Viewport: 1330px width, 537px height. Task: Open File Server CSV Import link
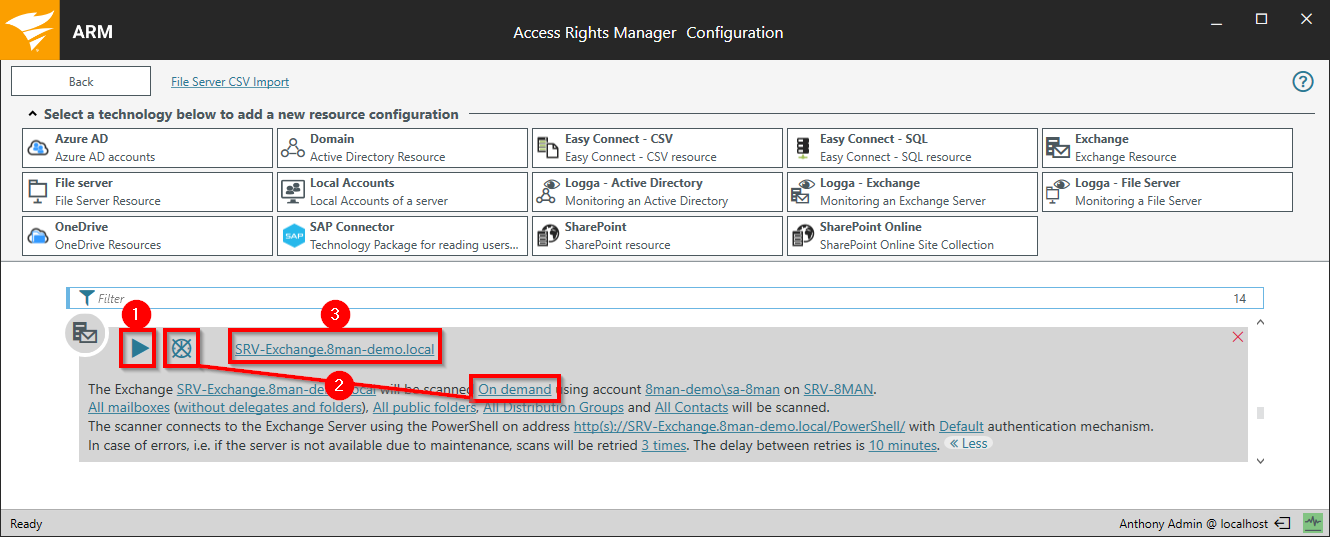[x=230, y=82]
